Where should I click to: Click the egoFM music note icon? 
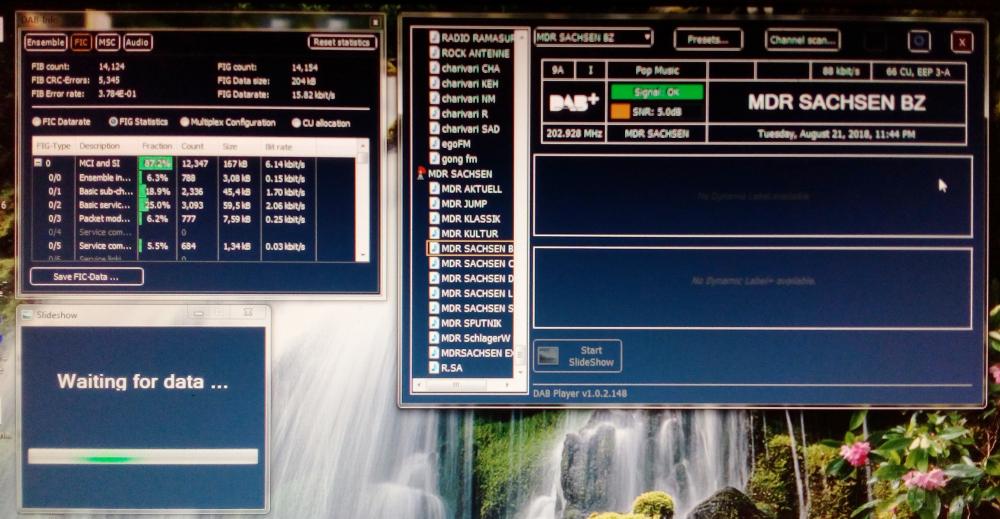tap(434, 143)
